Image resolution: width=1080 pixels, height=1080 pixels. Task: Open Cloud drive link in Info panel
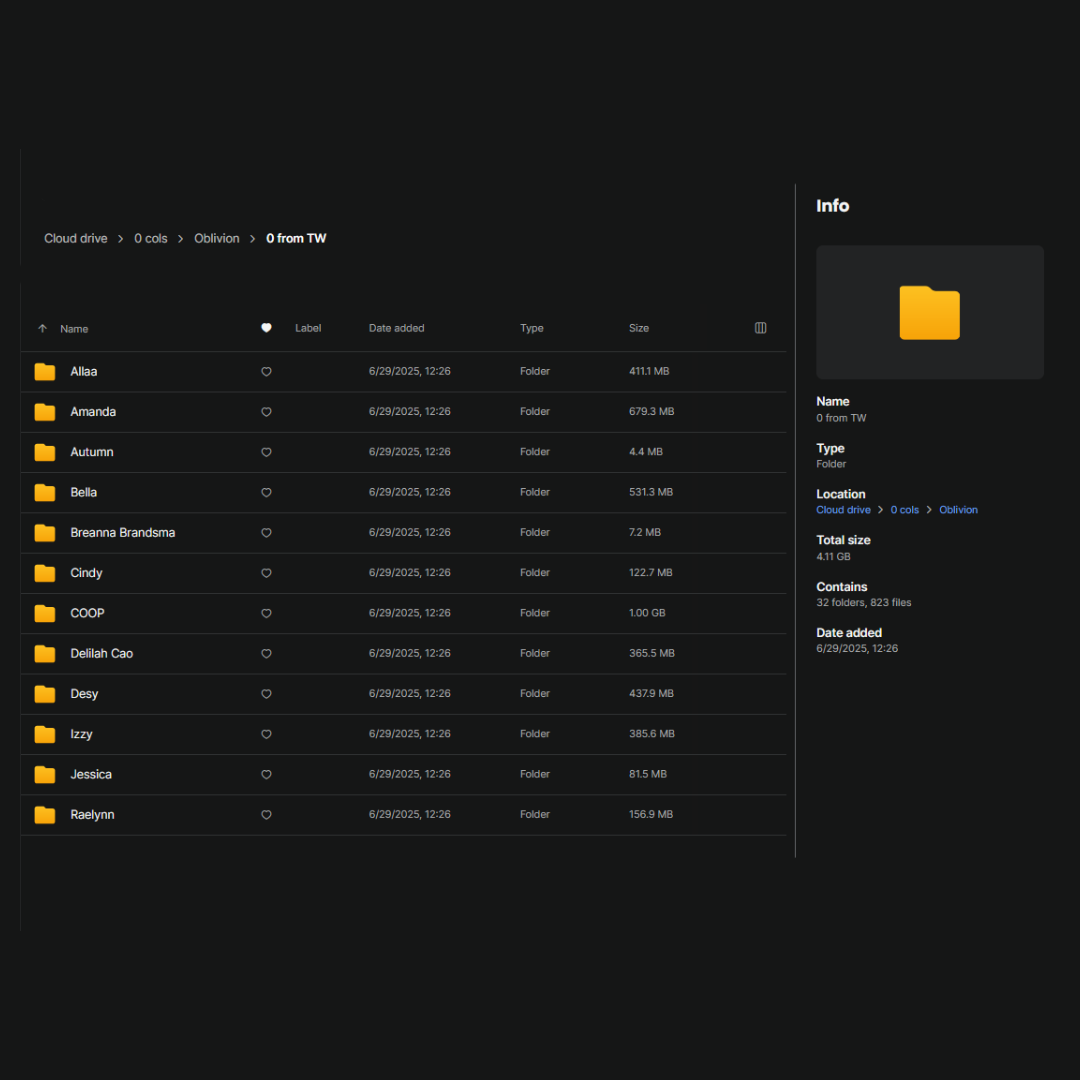(843, 510)
